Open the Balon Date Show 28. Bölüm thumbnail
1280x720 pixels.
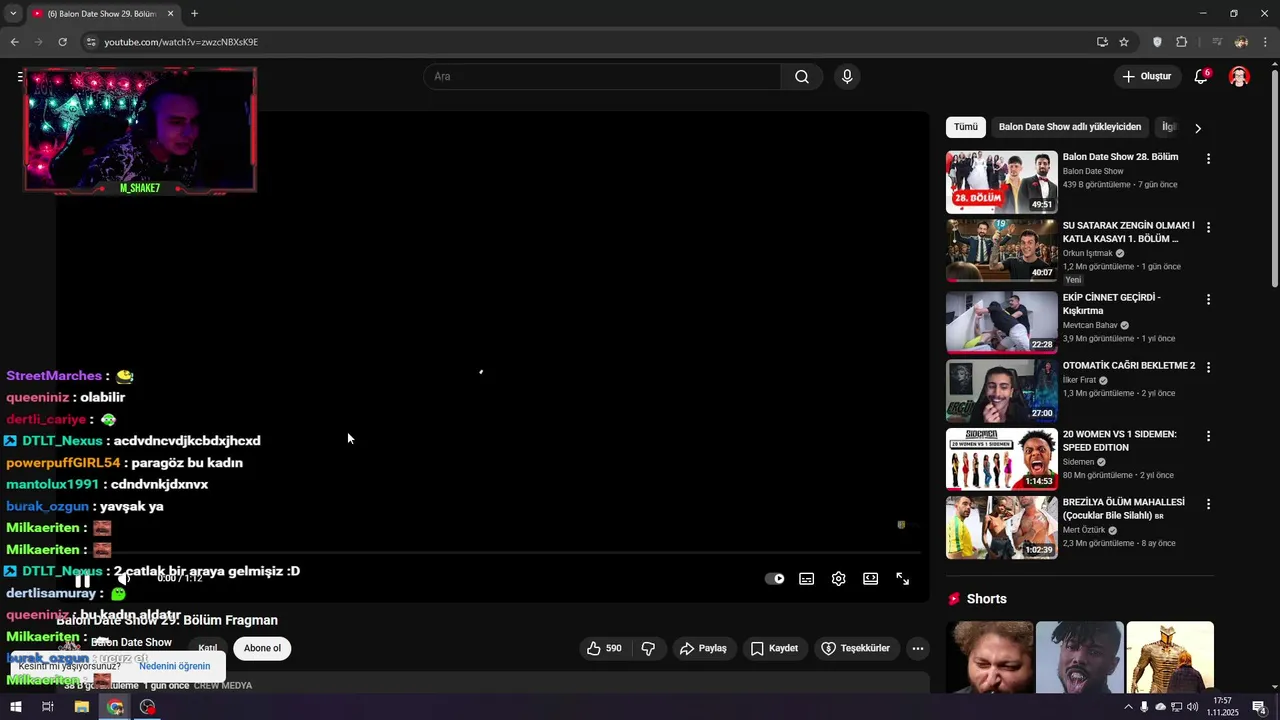click(1001, 182)
